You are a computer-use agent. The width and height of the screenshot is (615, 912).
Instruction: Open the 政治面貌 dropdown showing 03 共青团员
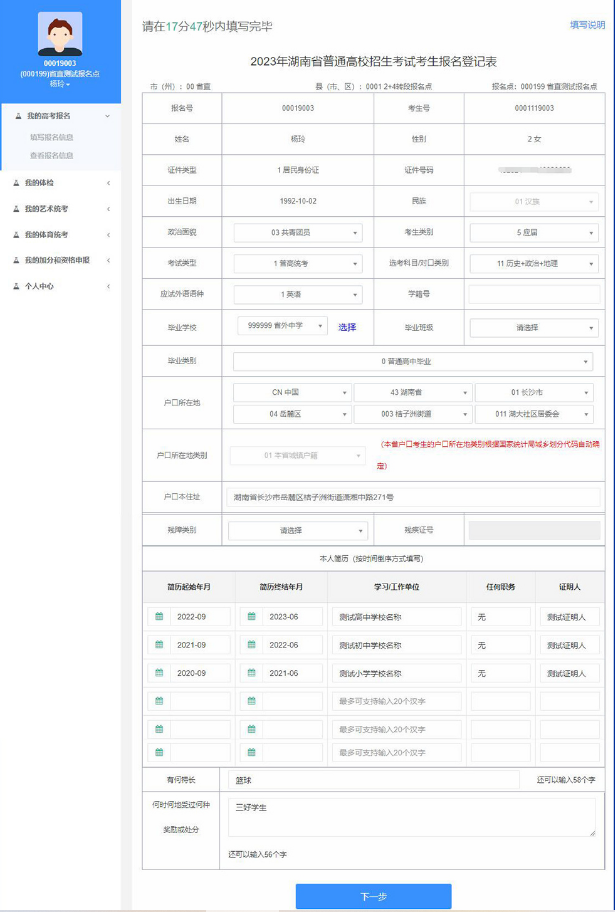pyautogui.click(x=299, y=233)
